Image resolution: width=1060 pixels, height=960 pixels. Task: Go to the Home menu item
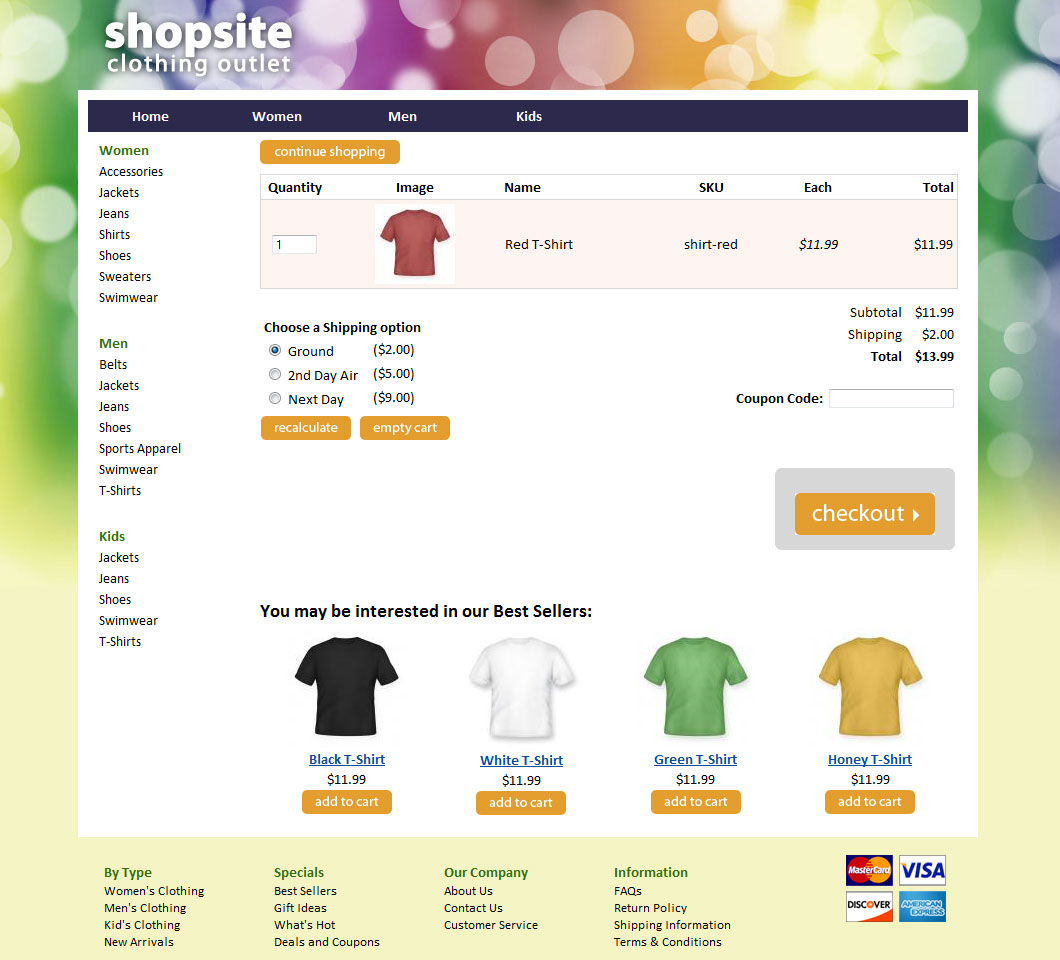150,116
